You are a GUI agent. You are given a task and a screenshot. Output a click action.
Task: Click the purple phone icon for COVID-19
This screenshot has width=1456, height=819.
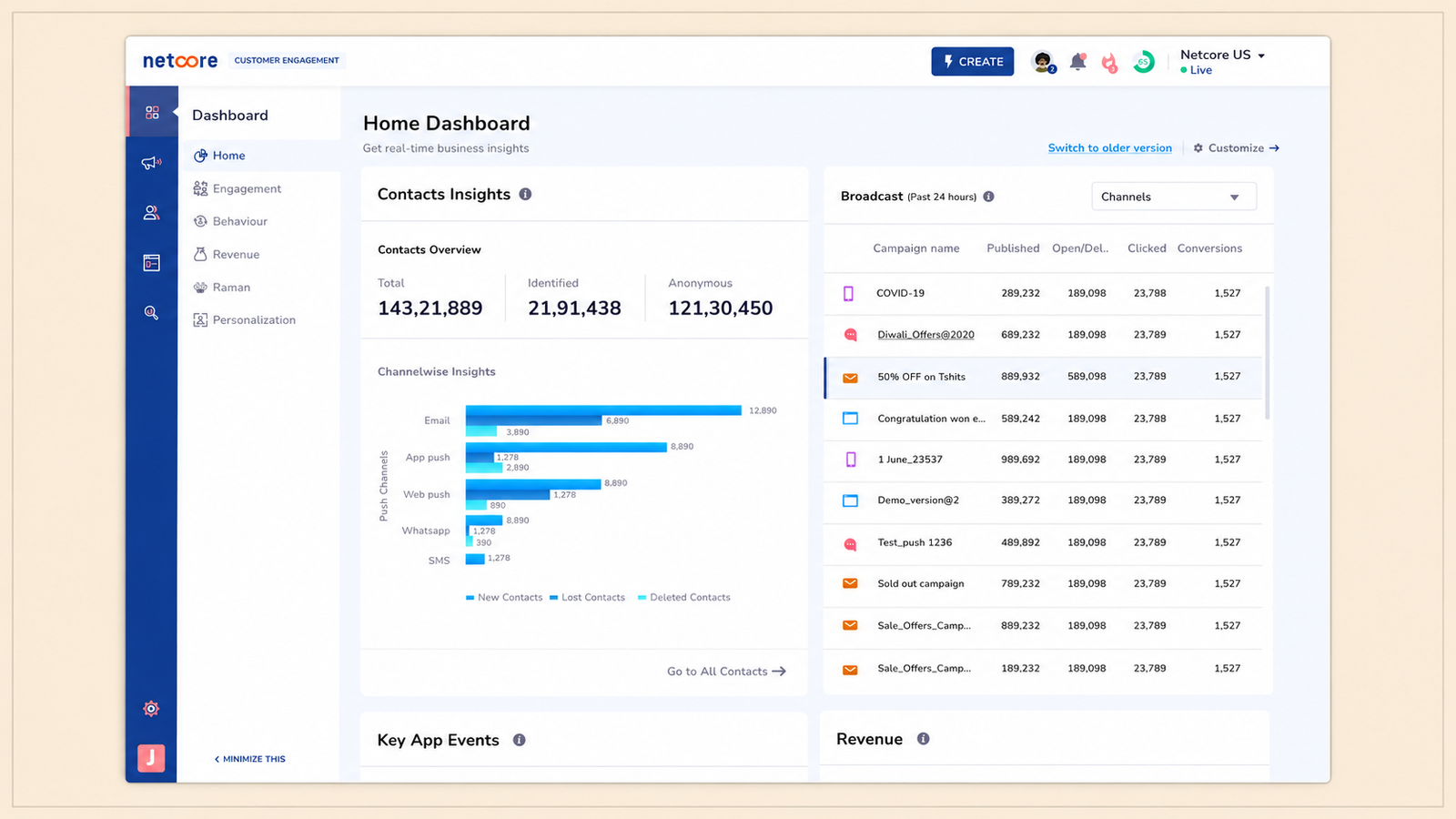pos(848,293)
